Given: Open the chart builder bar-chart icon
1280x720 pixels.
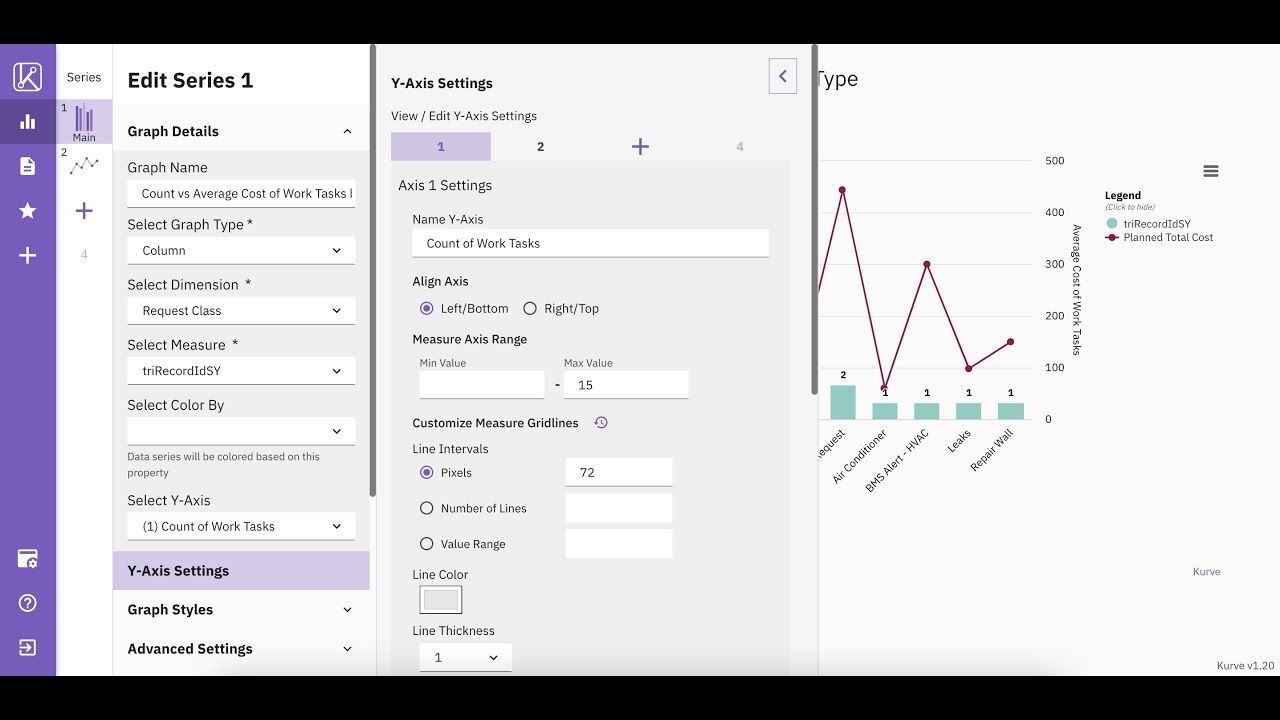Looking at the screenshot, I should tap(28, 122).
